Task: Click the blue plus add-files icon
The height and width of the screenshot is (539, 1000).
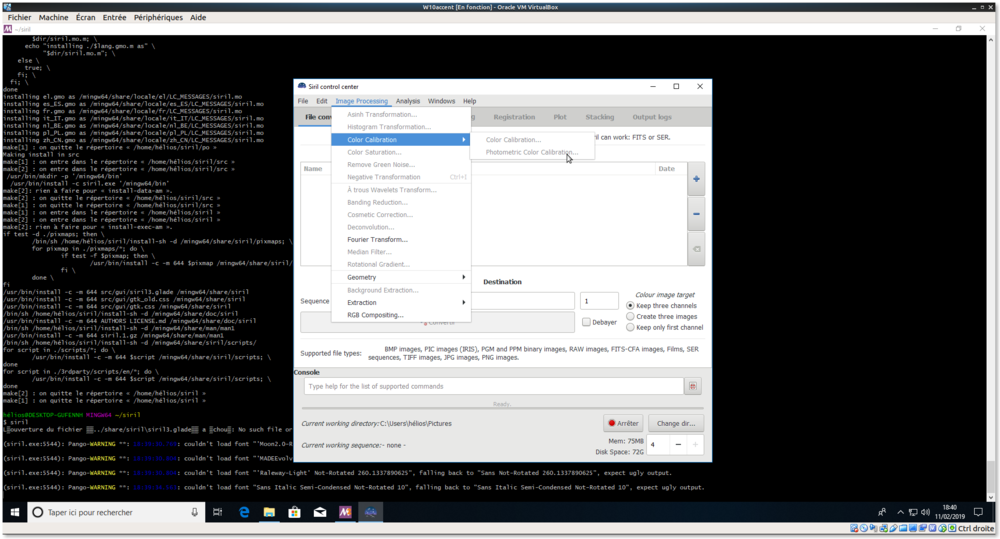Action: 696,179
